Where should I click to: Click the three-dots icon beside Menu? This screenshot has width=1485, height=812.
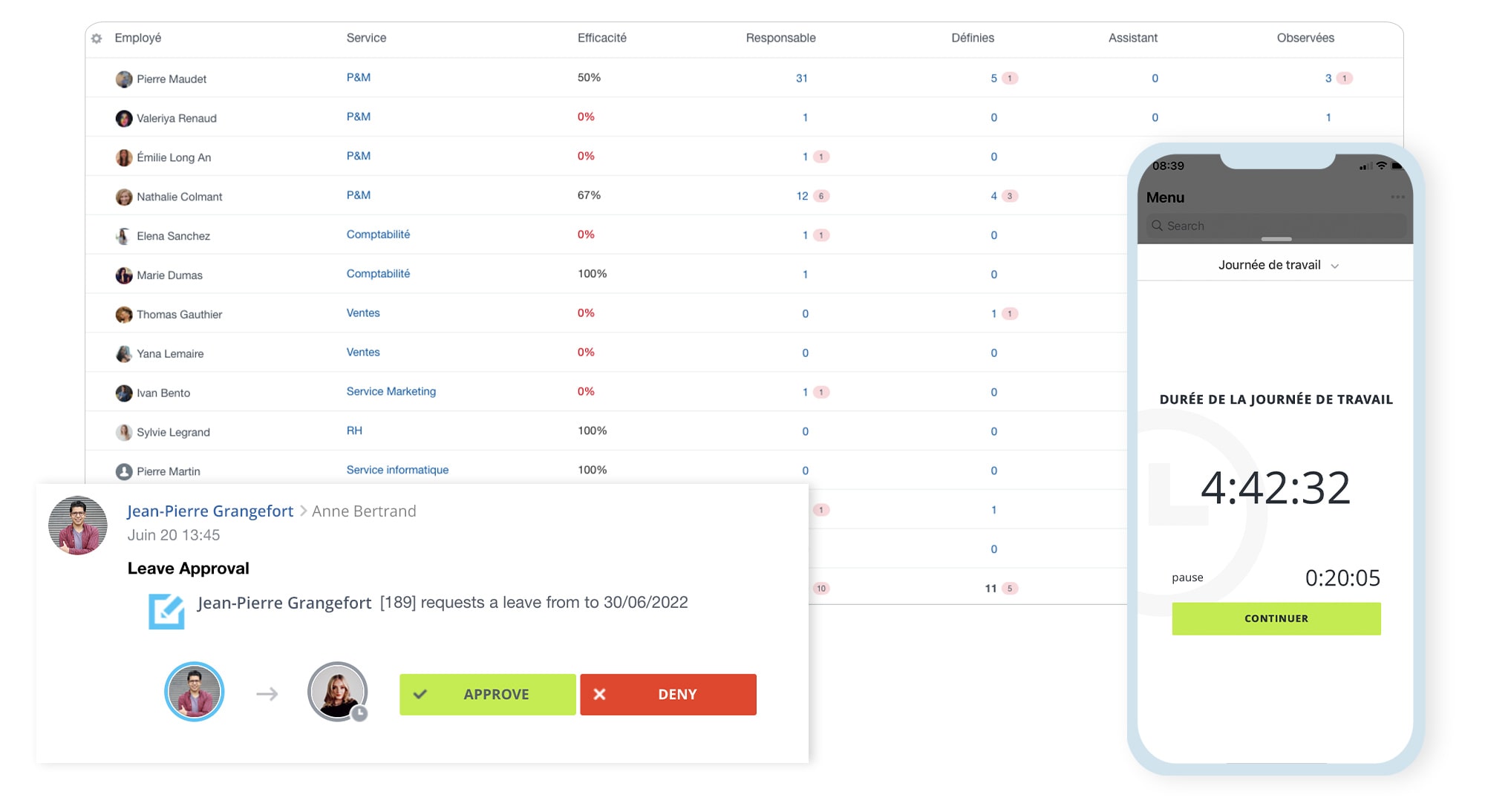(x=1397, y=197)
